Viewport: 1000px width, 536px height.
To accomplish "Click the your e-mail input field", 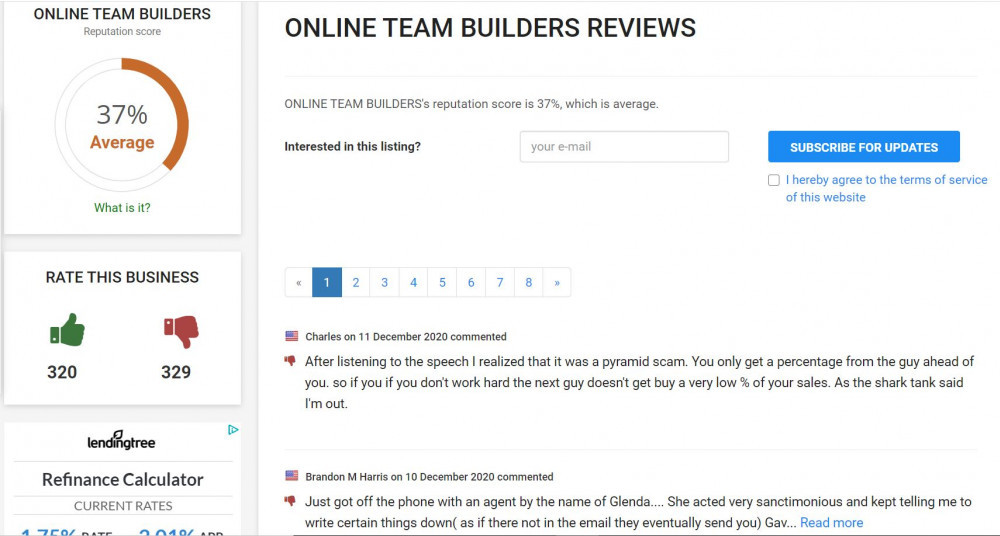I will point(624,147).
